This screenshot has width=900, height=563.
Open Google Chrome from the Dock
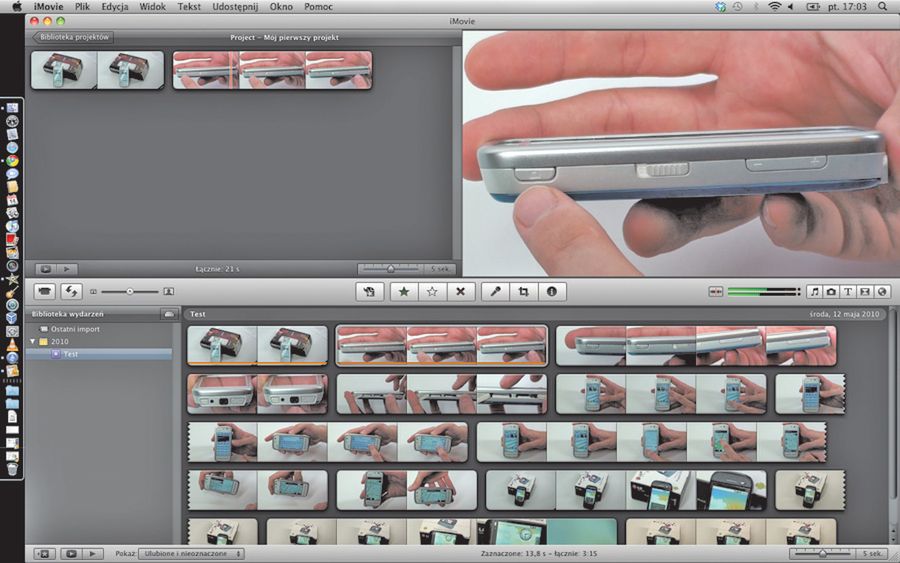[12, 160]
